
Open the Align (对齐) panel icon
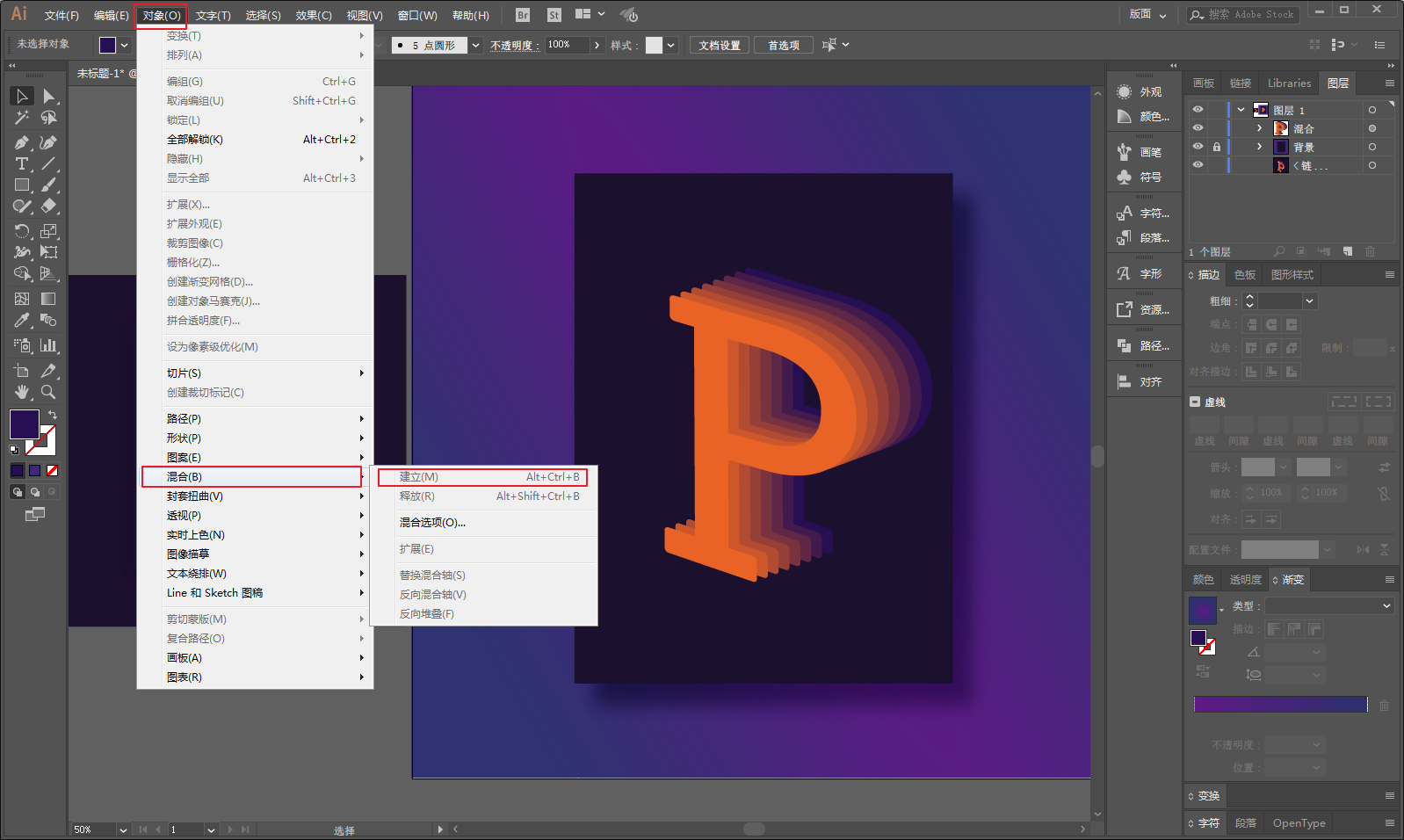click(1124, 381)
